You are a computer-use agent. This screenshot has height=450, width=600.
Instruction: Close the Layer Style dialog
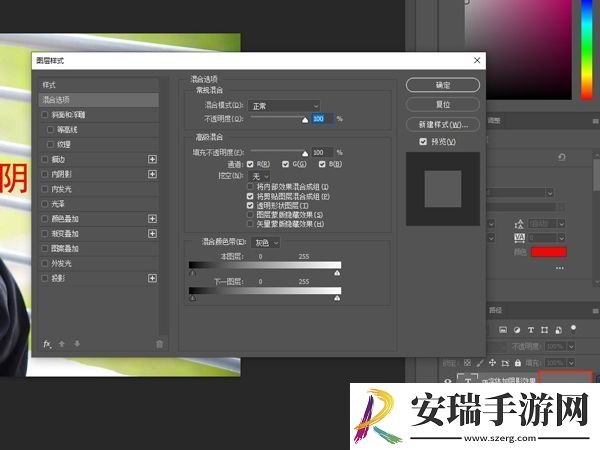(477, 60)
